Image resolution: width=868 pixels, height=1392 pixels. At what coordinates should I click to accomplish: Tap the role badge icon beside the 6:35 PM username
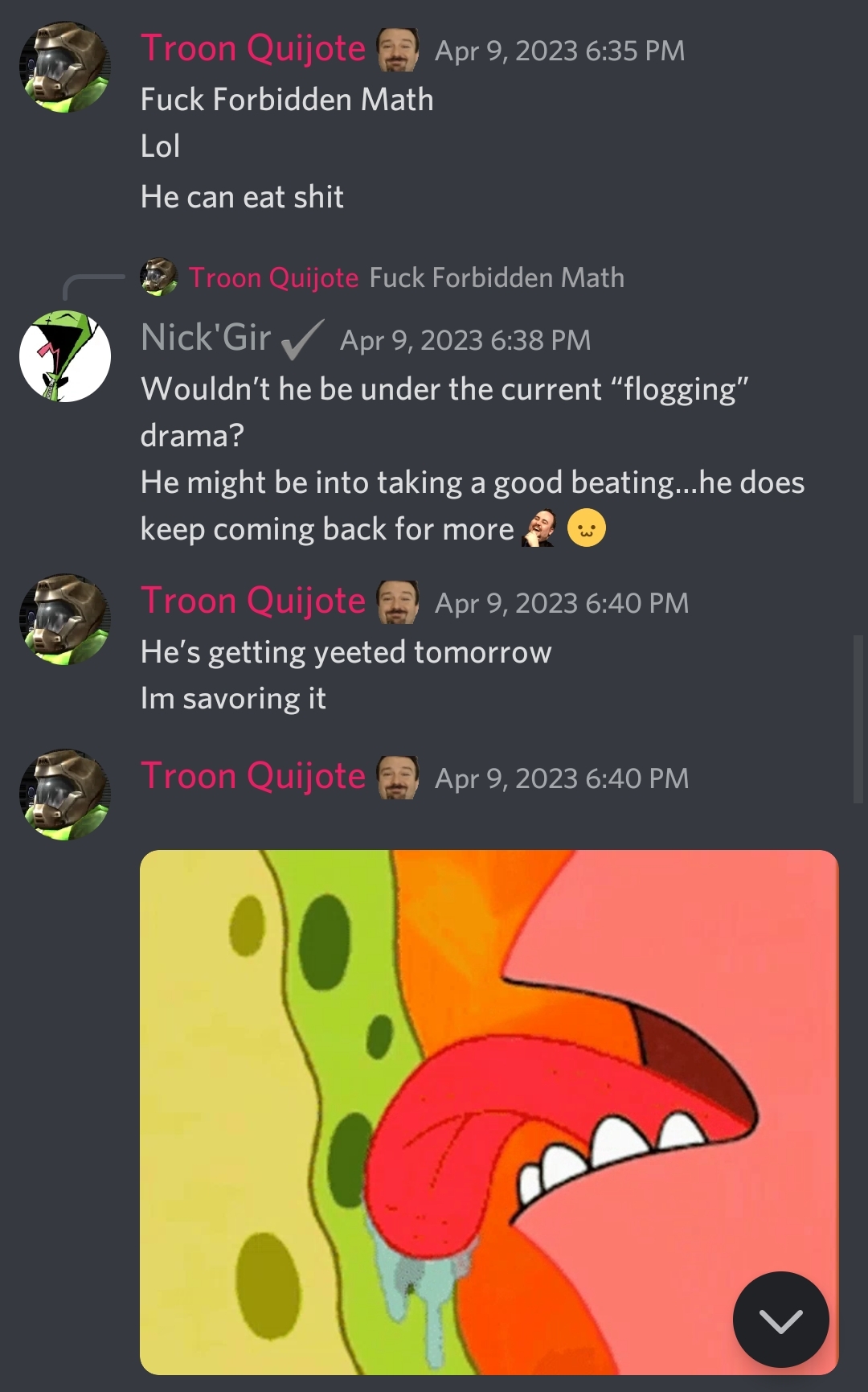pos(399,50)
